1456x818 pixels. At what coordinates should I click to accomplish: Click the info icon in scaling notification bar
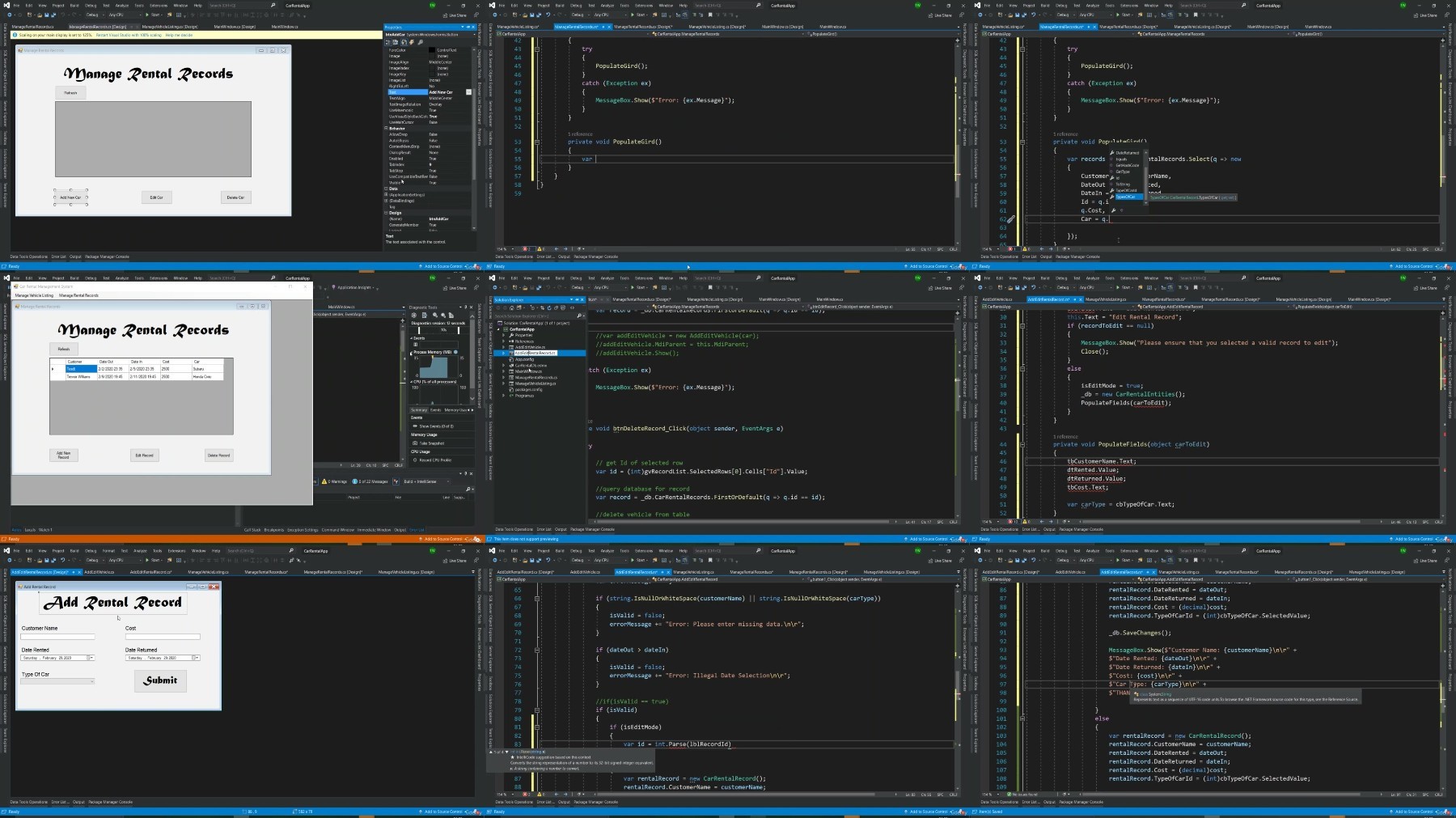16,35
